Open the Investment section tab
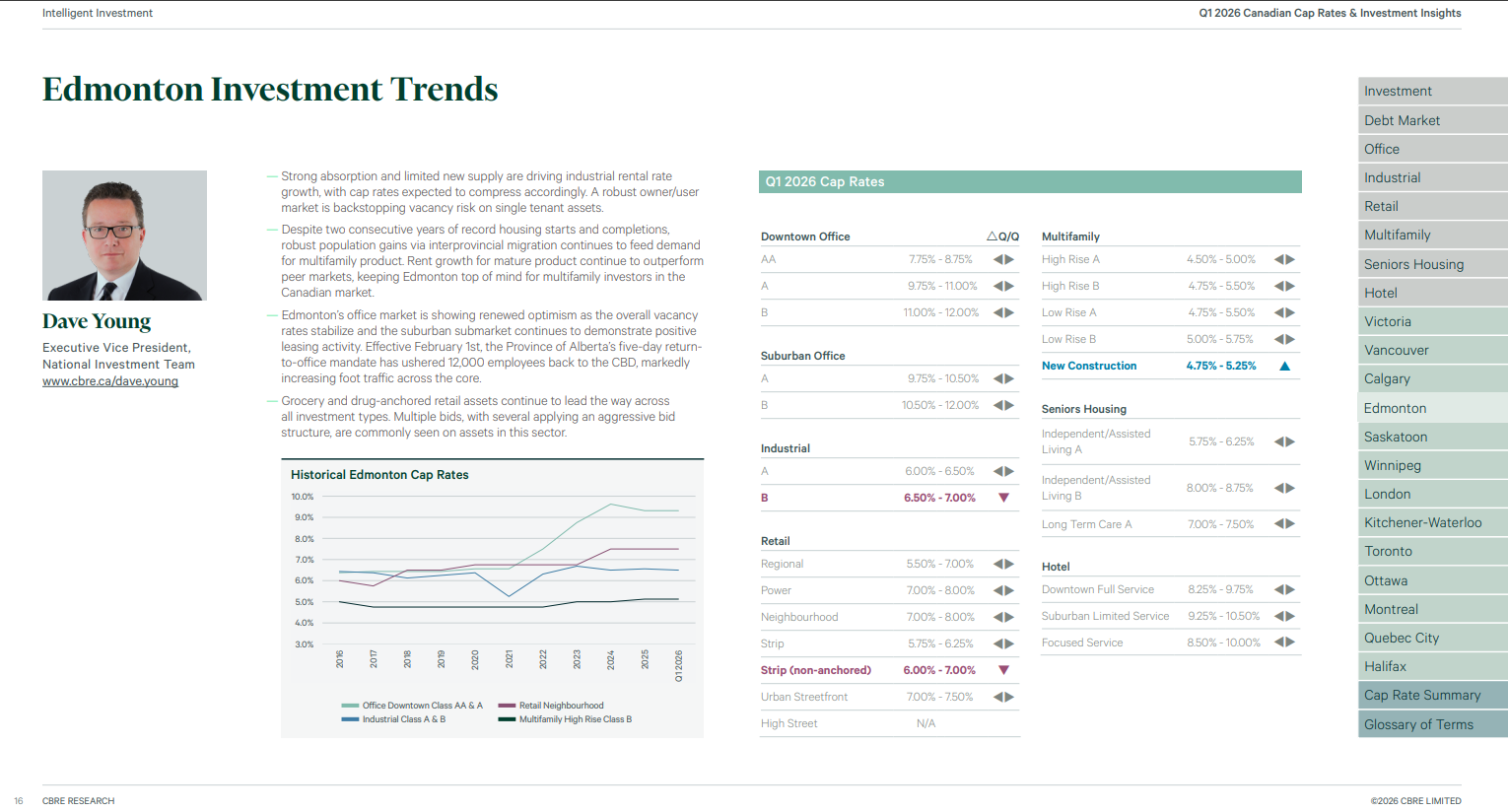 tap(1433, 91)
